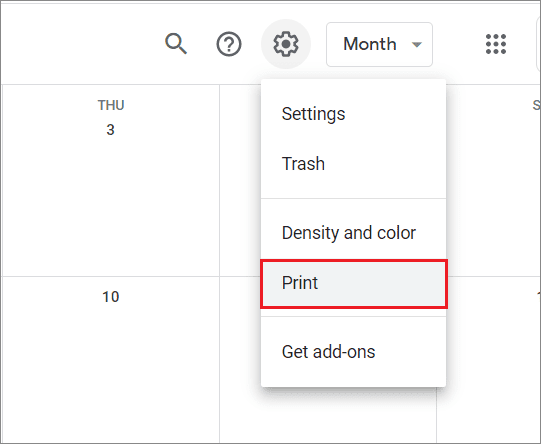Open the calendar search magnifier
Image resolution: width=541 pixels, height=444 pixels.
coord(176,44)
